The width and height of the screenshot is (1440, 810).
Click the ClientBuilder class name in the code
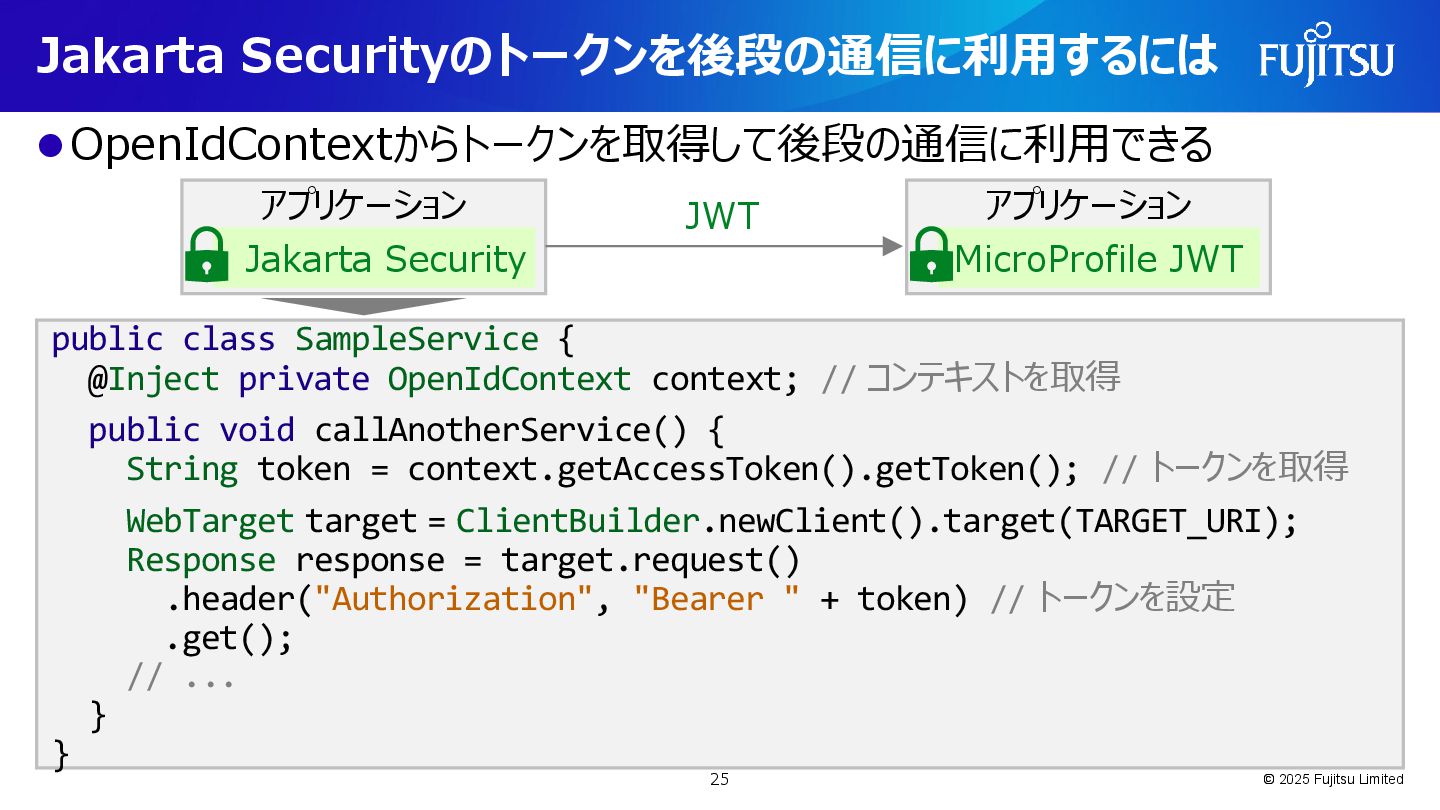[577, 521]
